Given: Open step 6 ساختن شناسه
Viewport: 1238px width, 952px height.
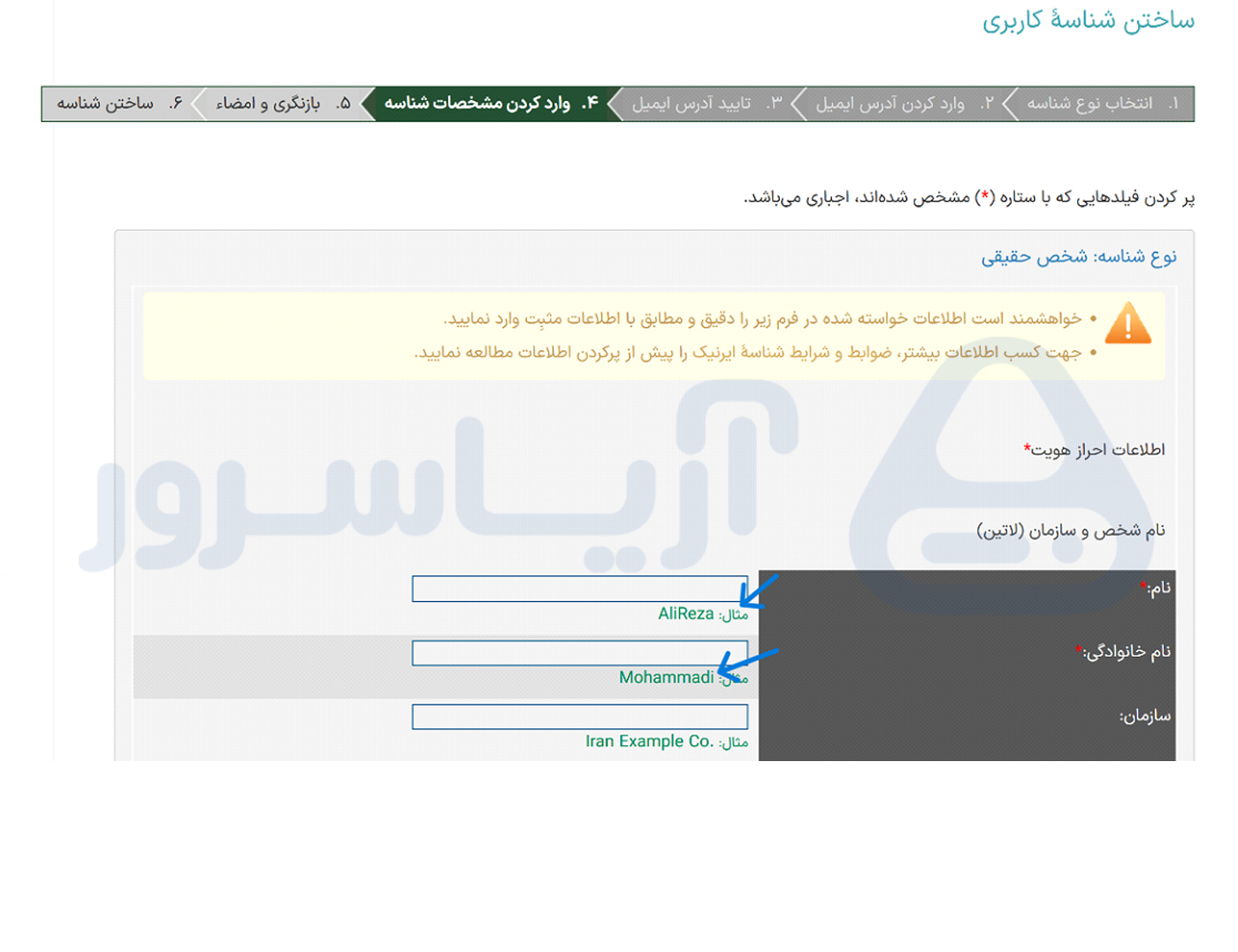Looking at the screenshot, I should 120,103.
